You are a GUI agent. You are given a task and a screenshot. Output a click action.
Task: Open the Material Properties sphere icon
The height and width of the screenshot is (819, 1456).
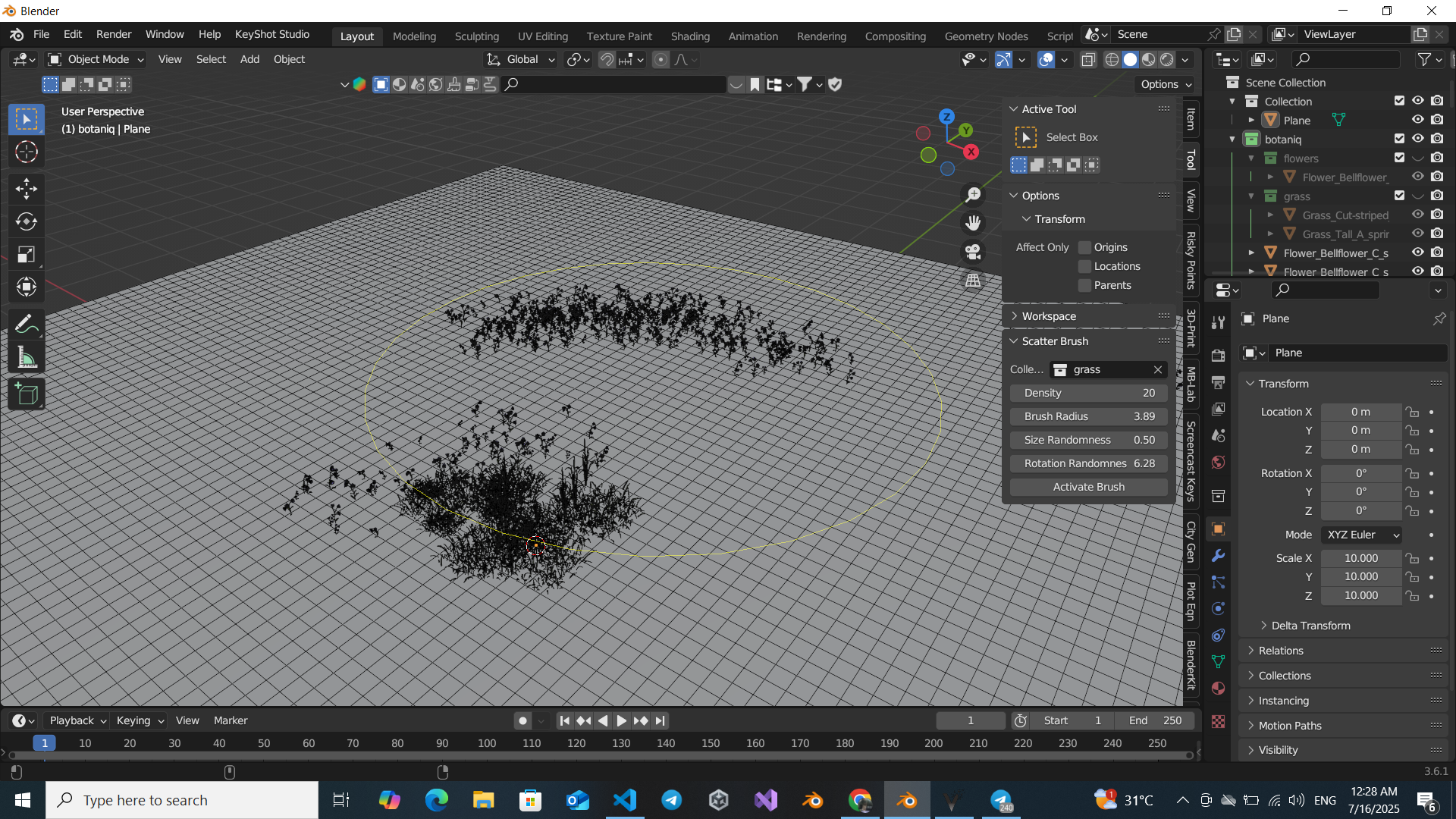(x=1219, y=688)
